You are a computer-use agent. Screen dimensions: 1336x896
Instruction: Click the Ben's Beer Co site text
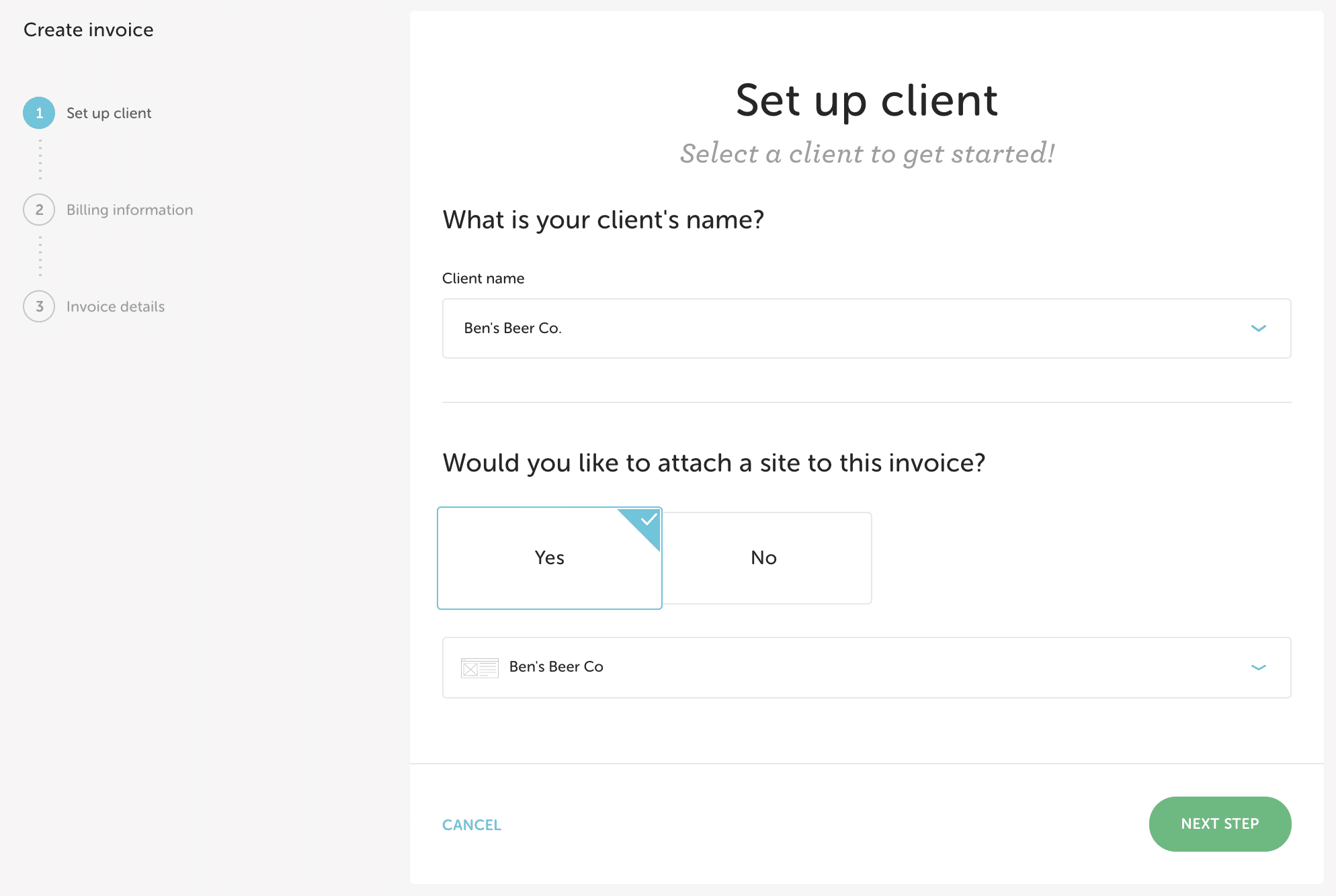pos(556,667)
